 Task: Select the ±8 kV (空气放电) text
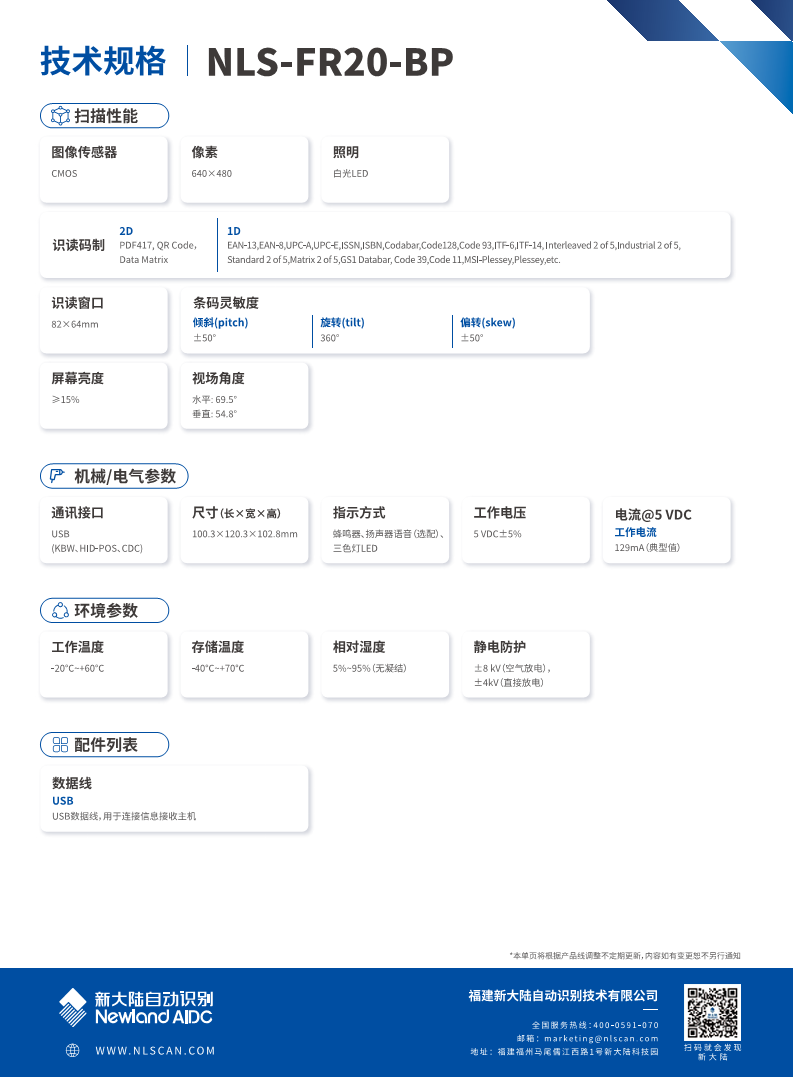[x=511, y=668]
